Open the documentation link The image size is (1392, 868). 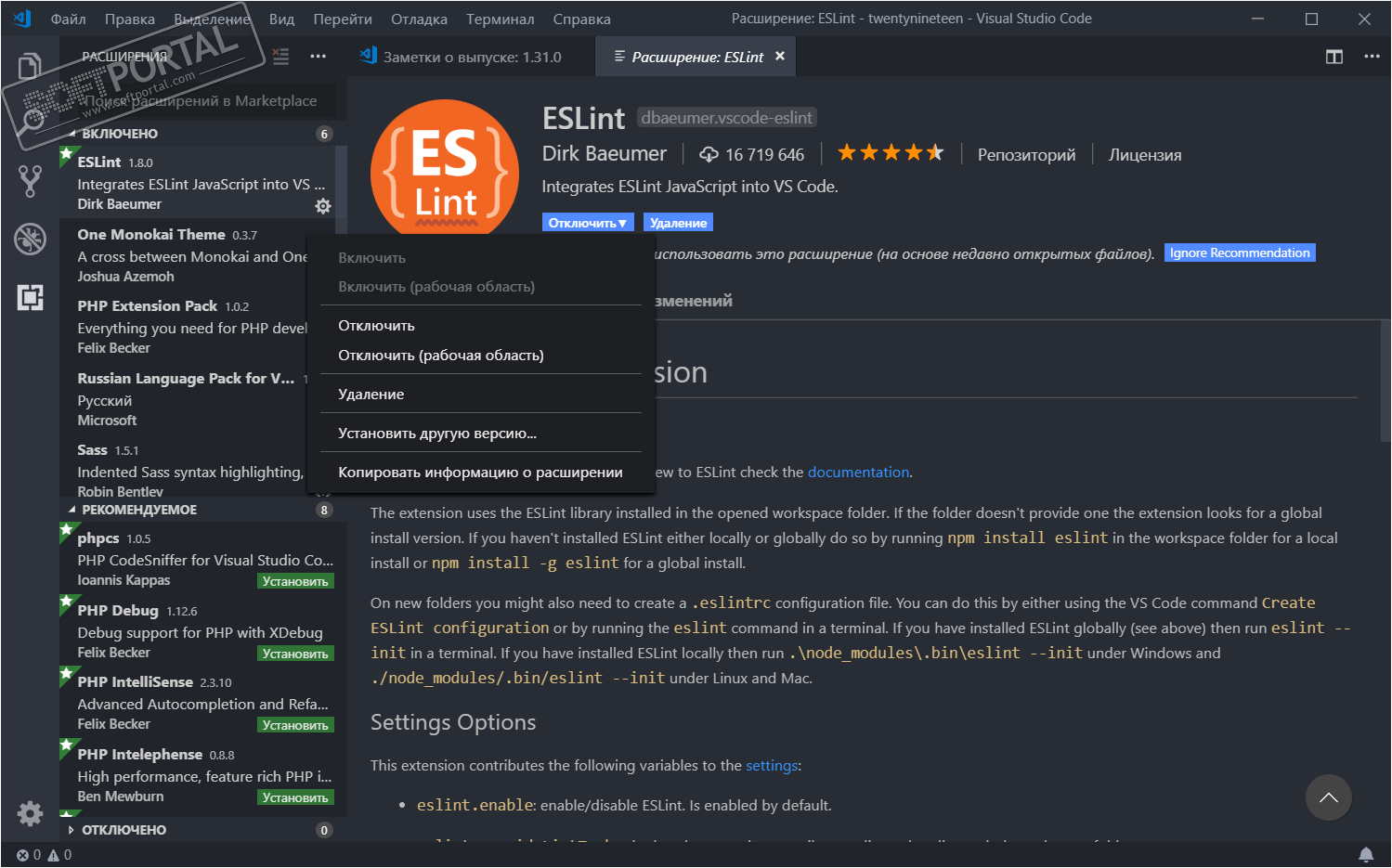point(858,473)
